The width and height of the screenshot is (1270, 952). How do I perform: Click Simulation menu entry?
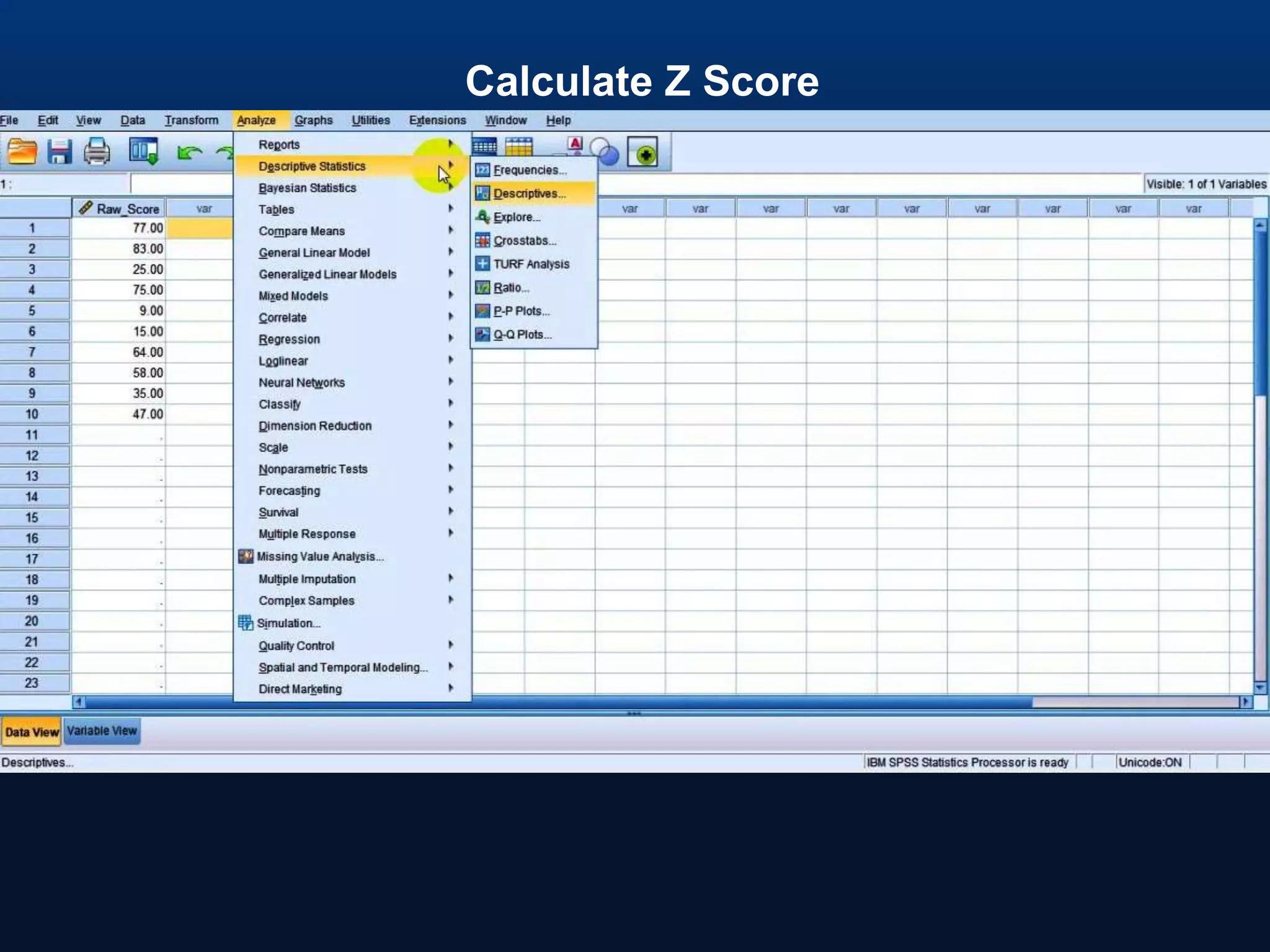352,623
